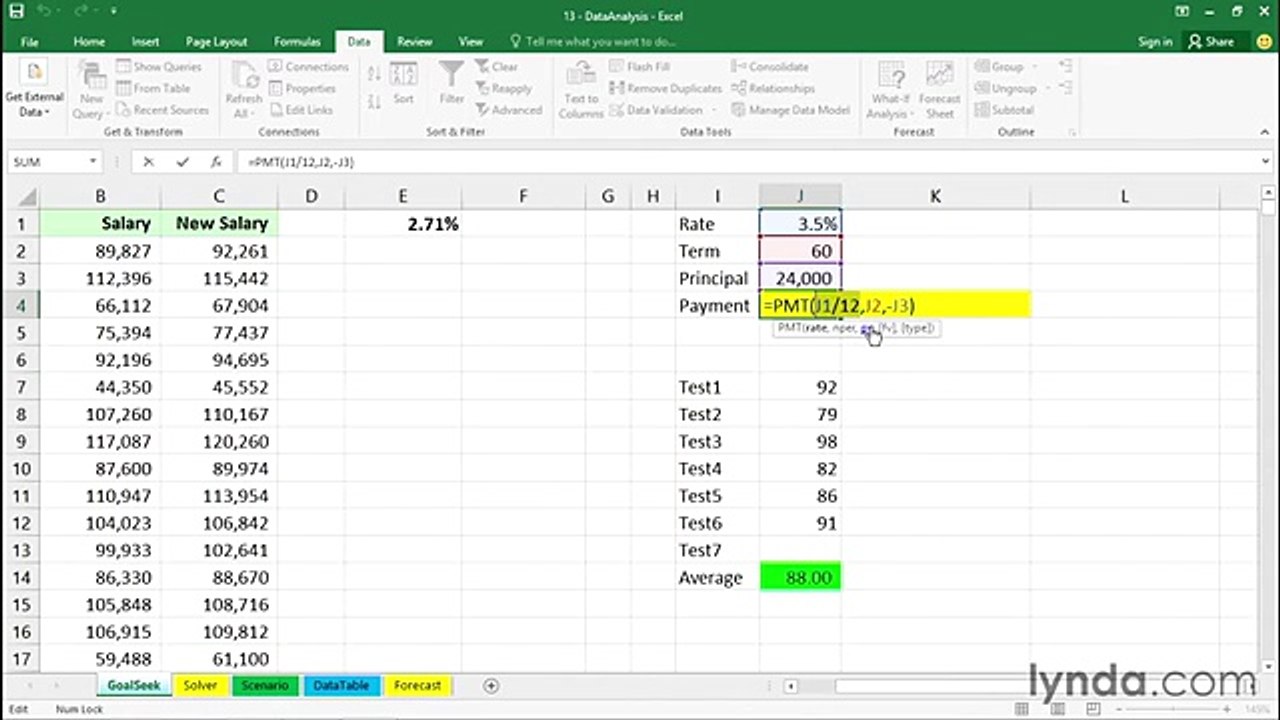The image size is (1280, 720).
Task: Open the Review ribbon tab
Action: click(414, 42)
